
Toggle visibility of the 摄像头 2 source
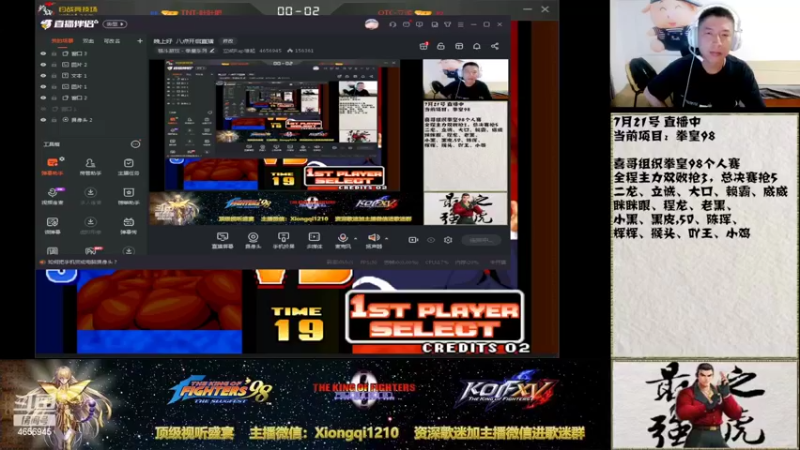[43, 120]
